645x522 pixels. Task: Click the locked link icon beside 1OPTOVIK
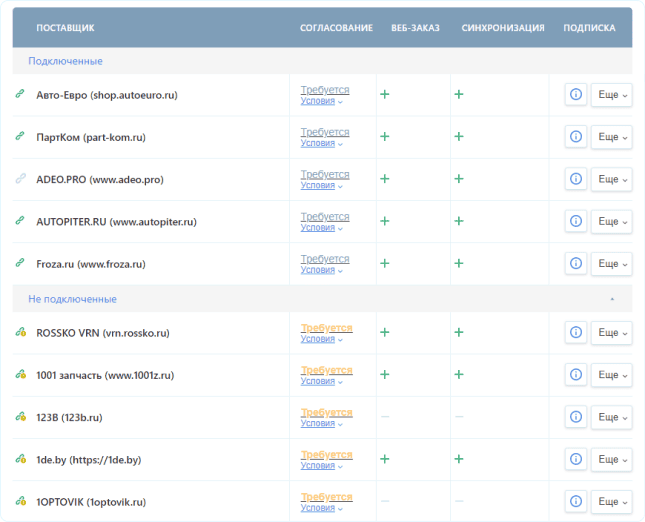coord(21,501)
